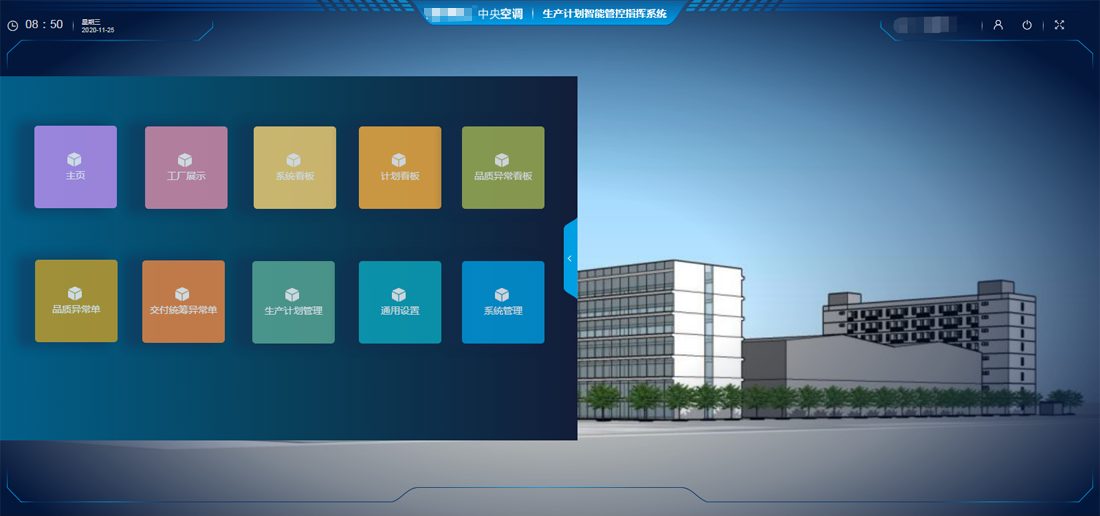Click the 08:50 time display
The image size is (1100, 516).
(x=43, y=25)
